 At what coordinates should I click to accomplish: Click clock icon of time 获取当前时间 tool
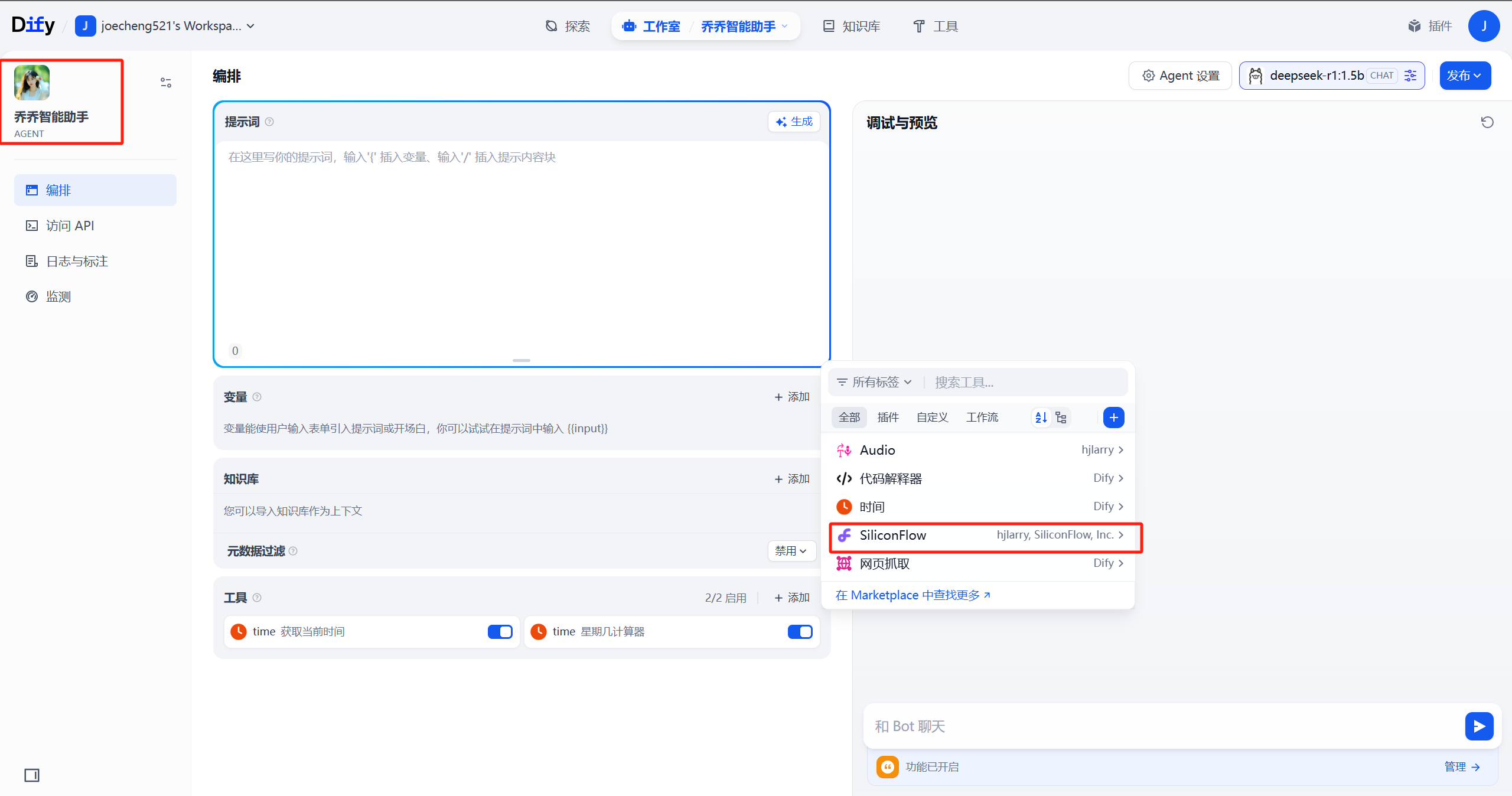(x=239, y=632)
